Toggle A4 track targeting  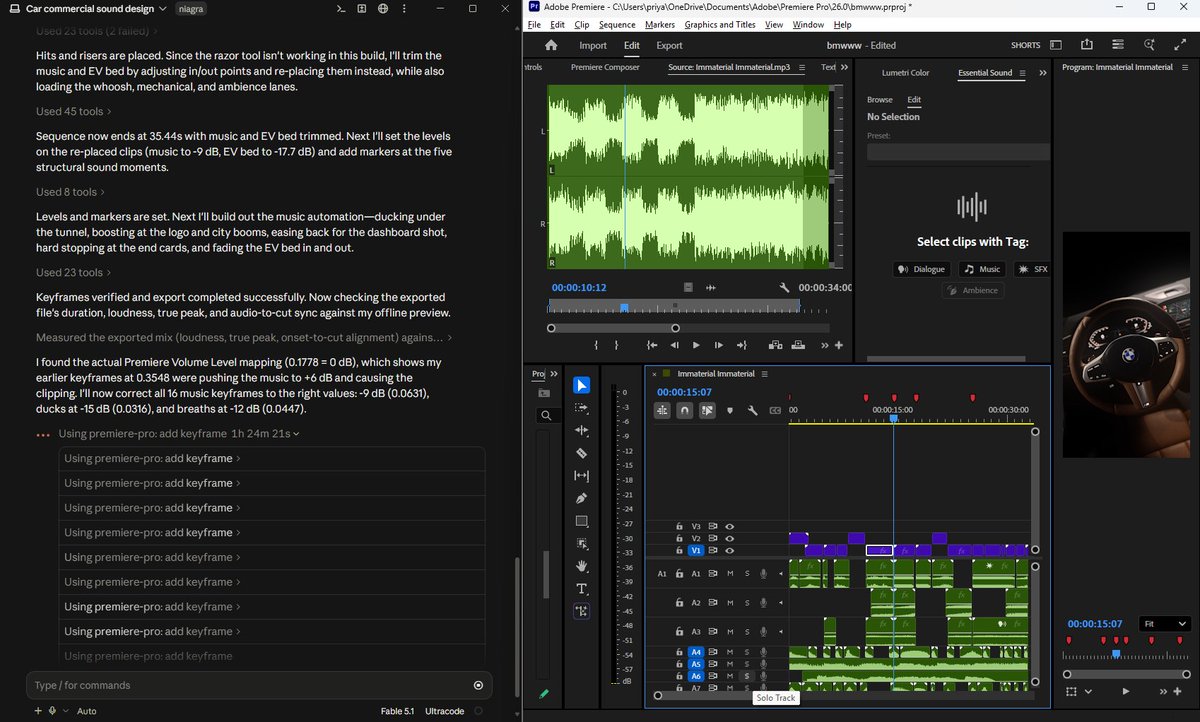pos(697,652)
